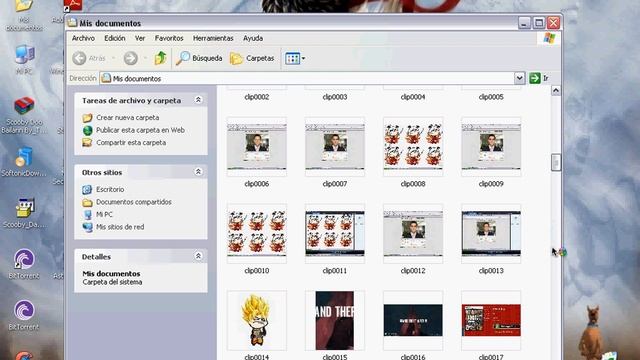Collapse the Otros sitios panel
The height and width of the screenshot is (360, 640).
point(198,172)
